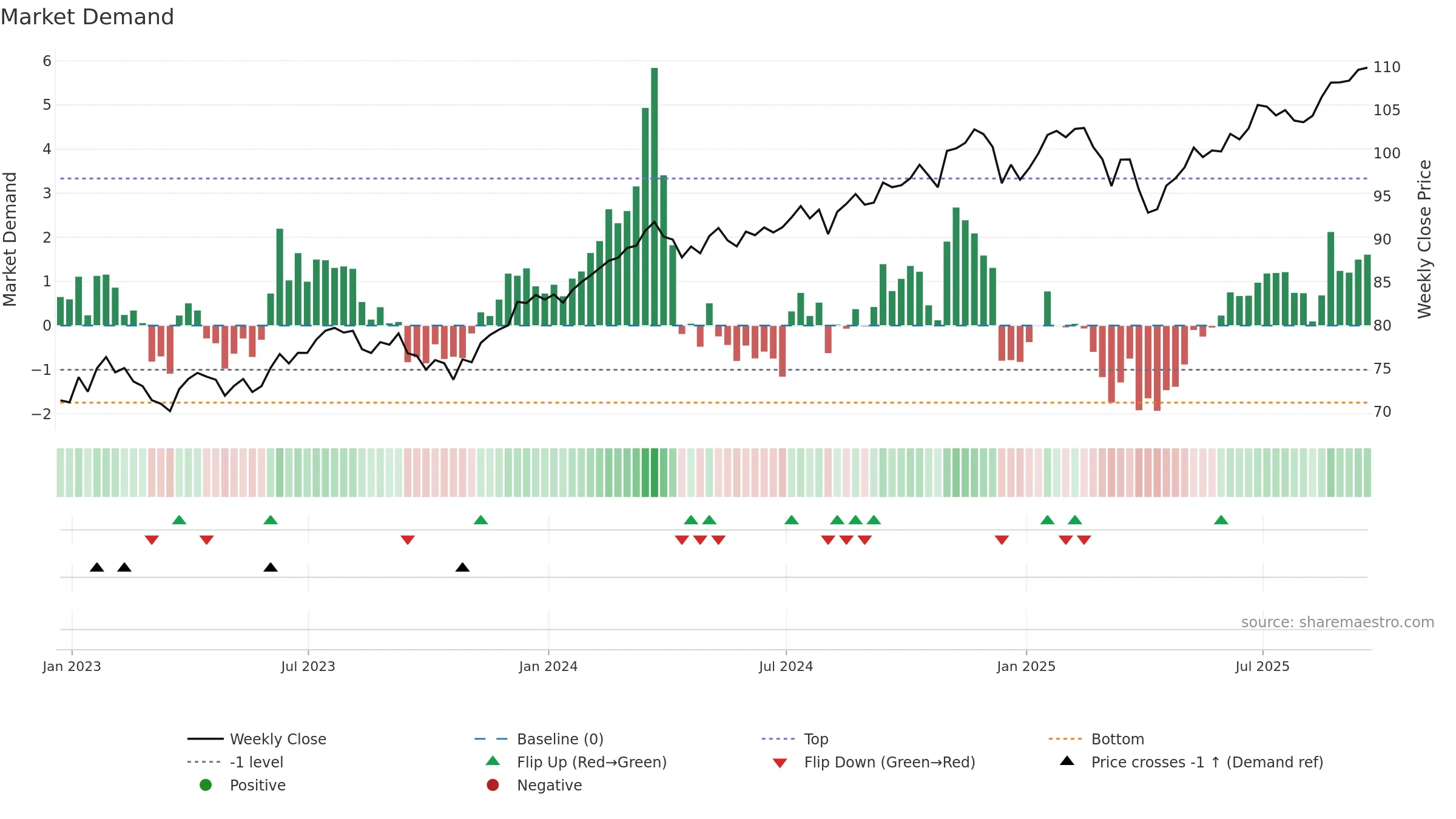Toggle the Bottom legend entry
Viewport: 1456px width, 819px height.
(x=1097, y=739)
